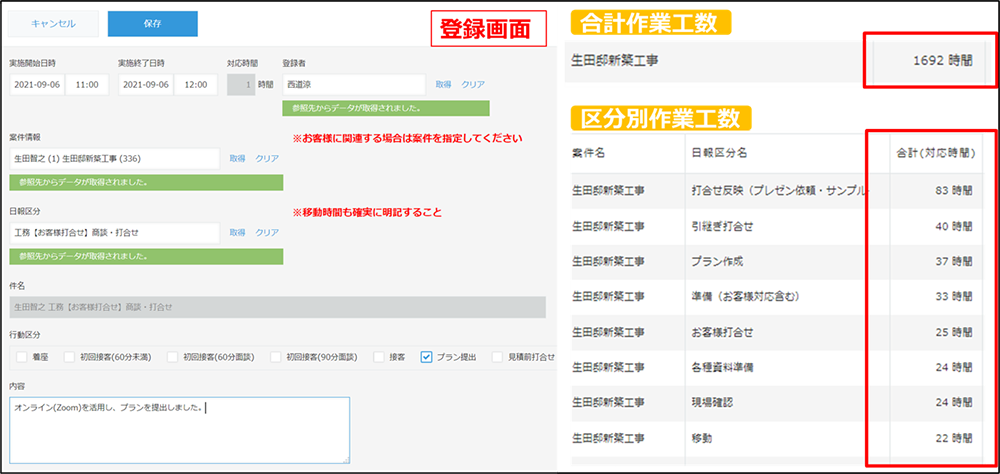Viewport: 1000px width, 474px height.
Task: Uncheck the プラン提出 checkbox
Action: click(427, 357)
